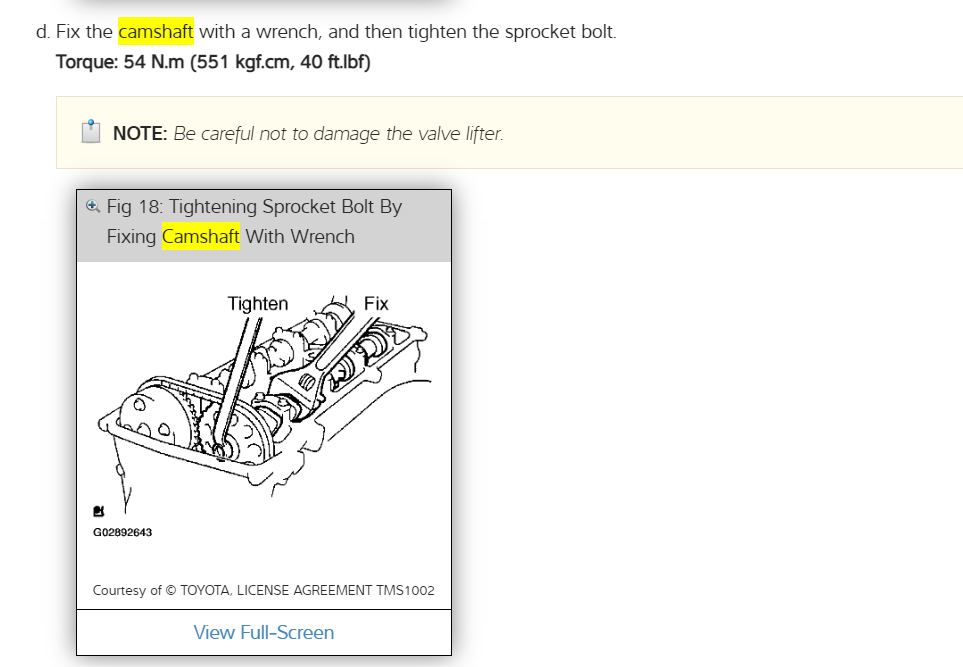
Task: Click the Fig 18 caption title text
Action: coord(254,207)
